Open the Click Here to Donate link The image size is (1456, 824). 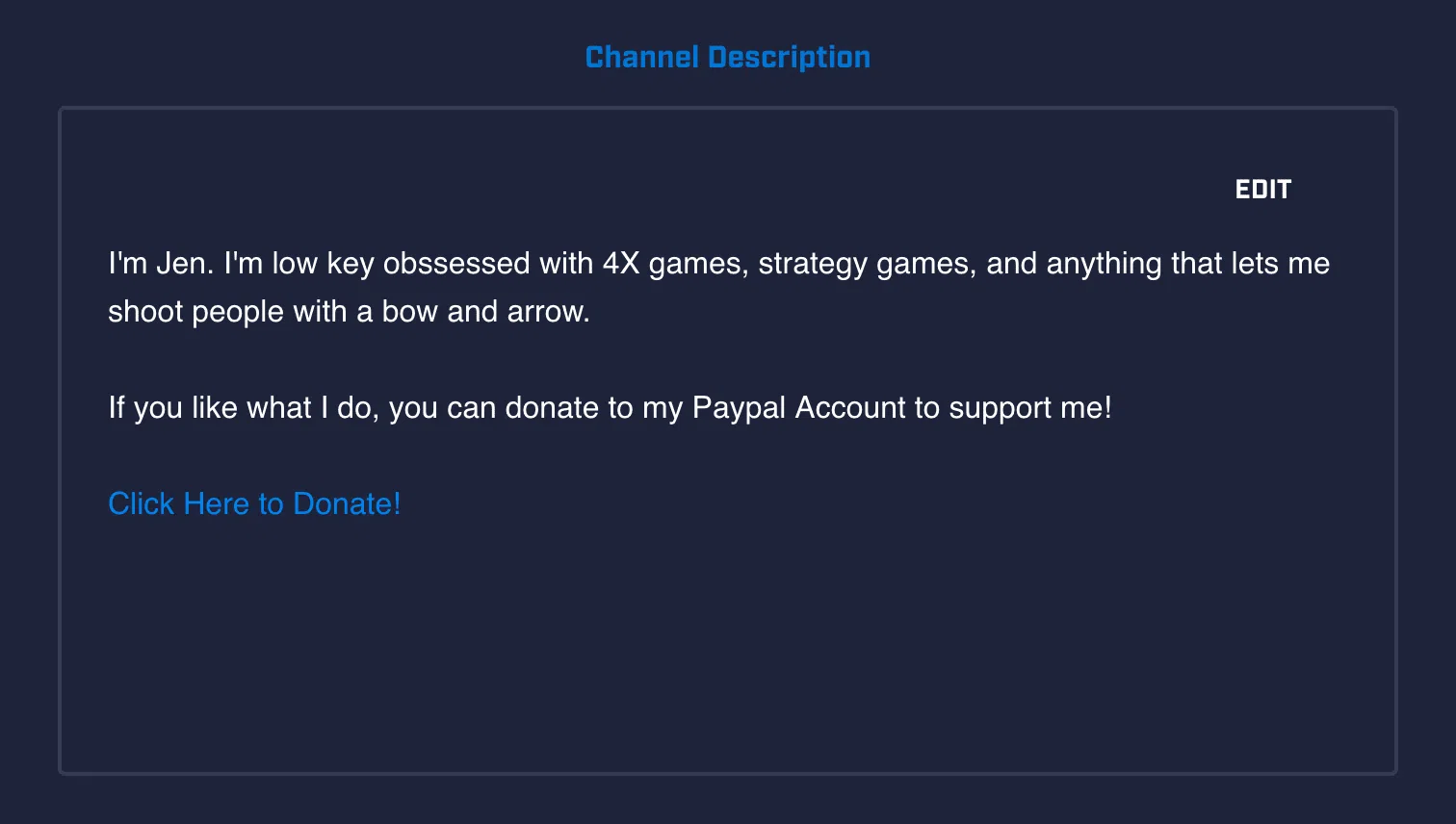pyautogui.click(x=254, y=503)
